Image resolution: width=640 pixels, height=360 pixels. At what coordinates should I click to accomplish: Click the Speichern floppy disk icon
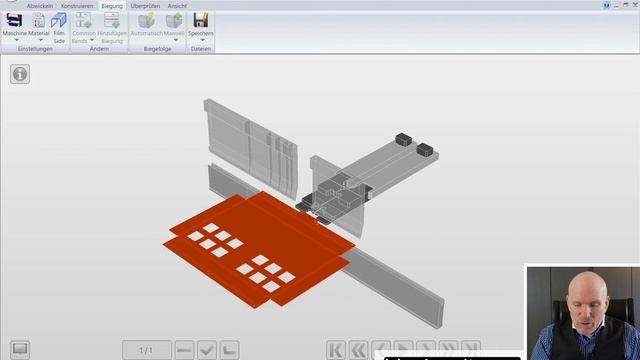tap(200, 20)
